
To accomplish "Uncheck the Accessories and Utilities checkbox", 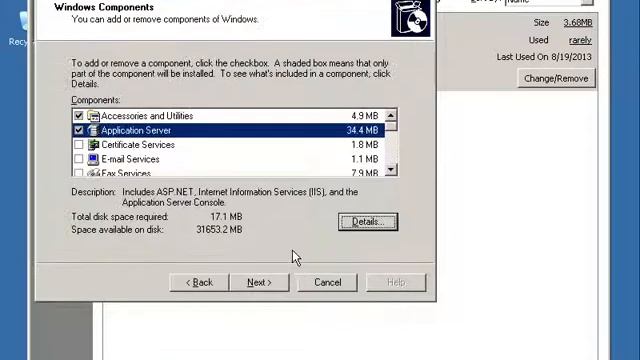I will (x=78, y=116).
